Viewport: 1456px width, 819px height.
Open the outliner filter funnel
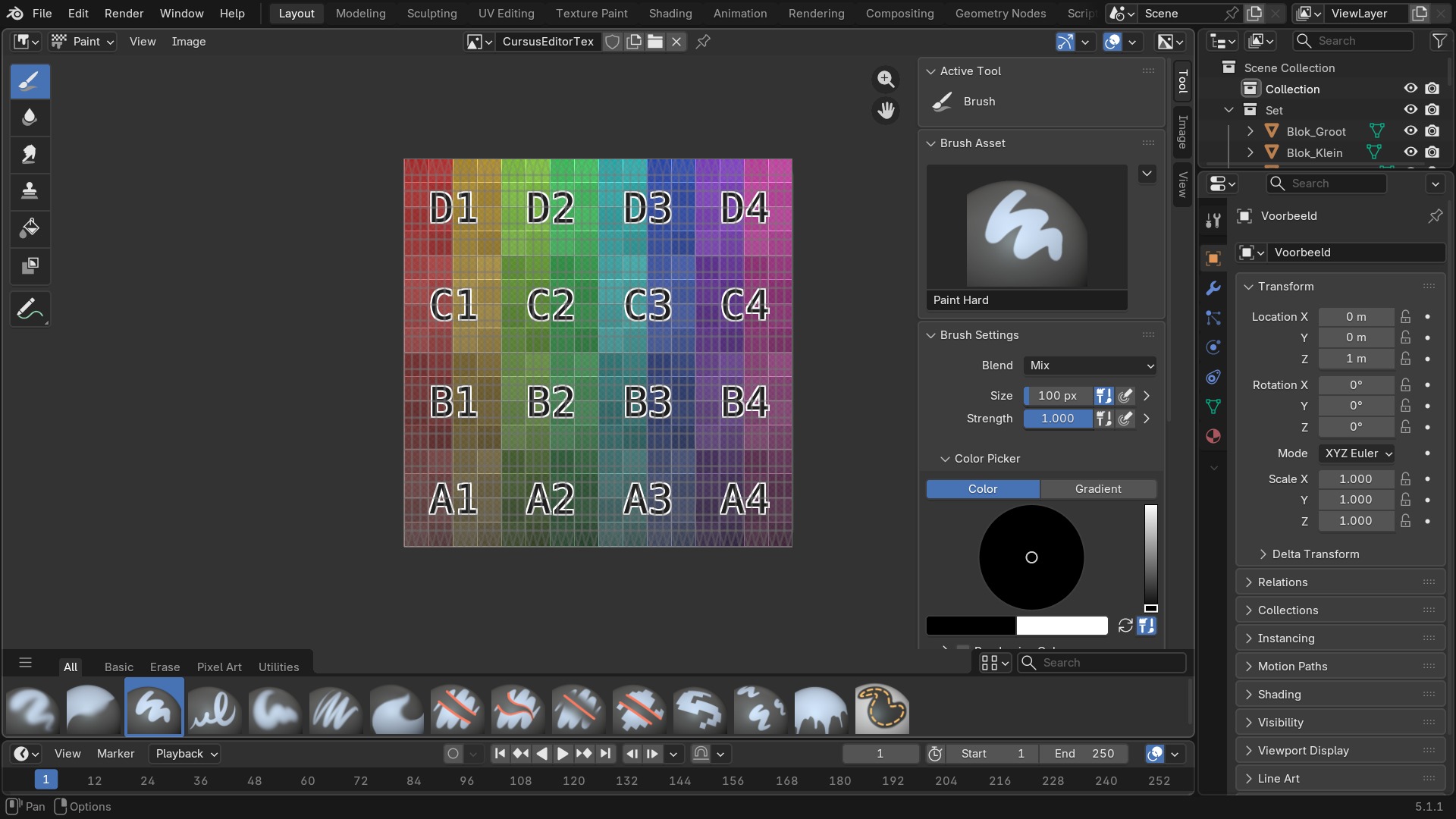point(1439,41)
